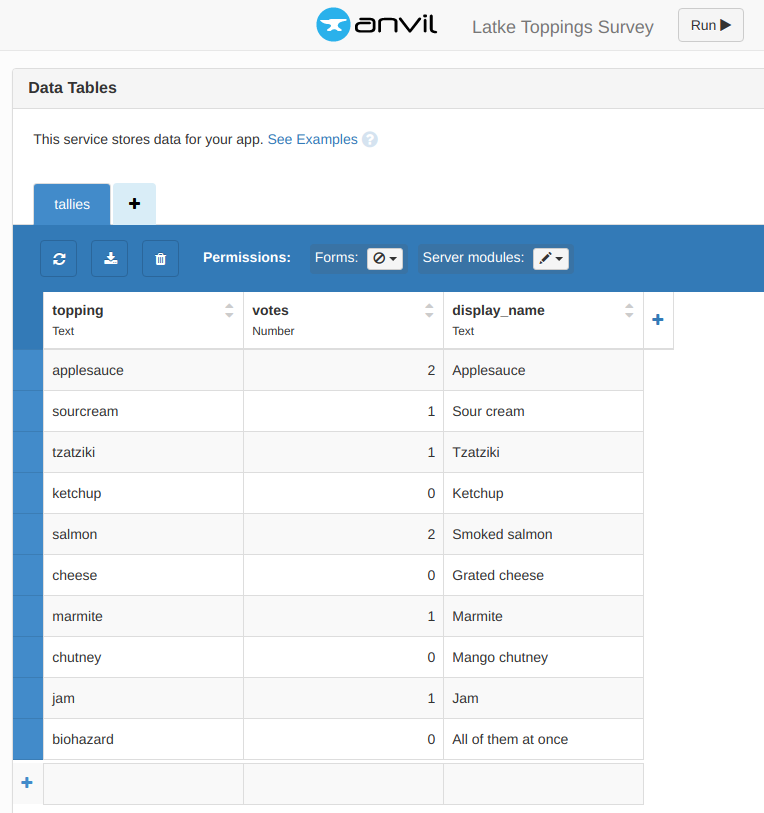Screen dimensions: 764x813
Task: Select the tallies table tab
Action: click(72, 204)
